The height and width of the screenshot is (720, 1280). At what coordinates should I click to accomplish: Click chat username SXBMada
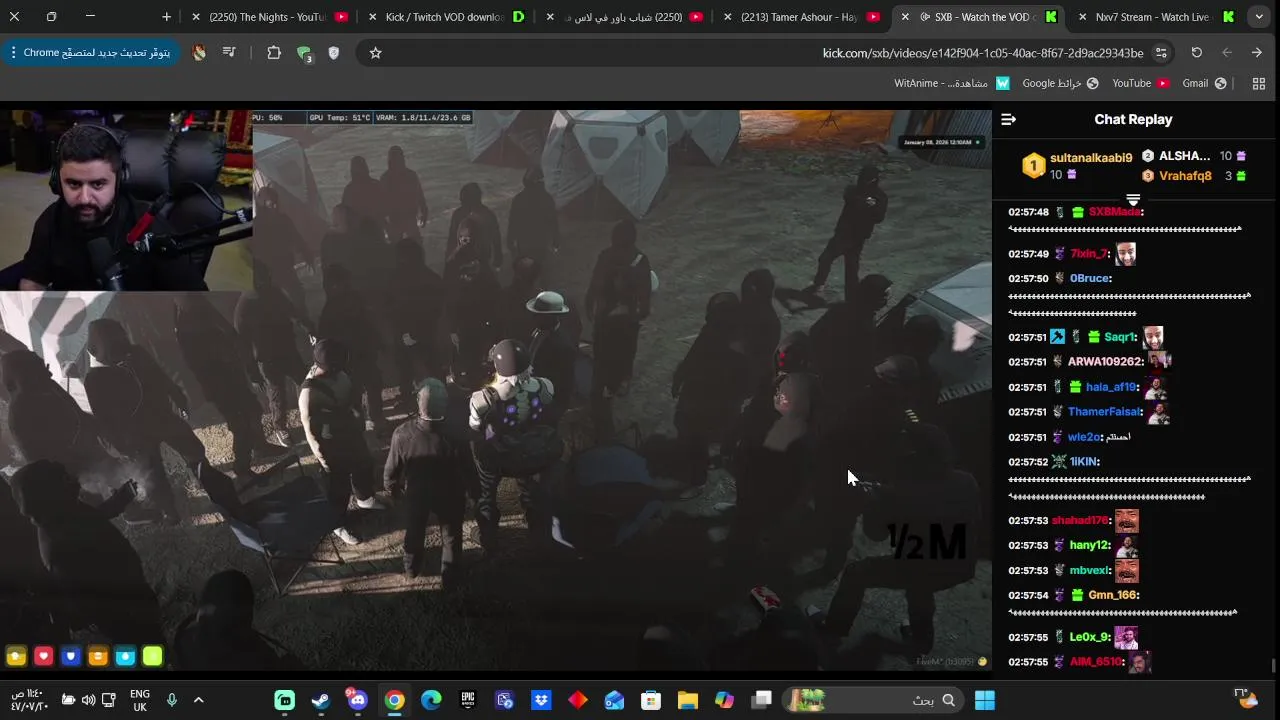click(1114, 212)
